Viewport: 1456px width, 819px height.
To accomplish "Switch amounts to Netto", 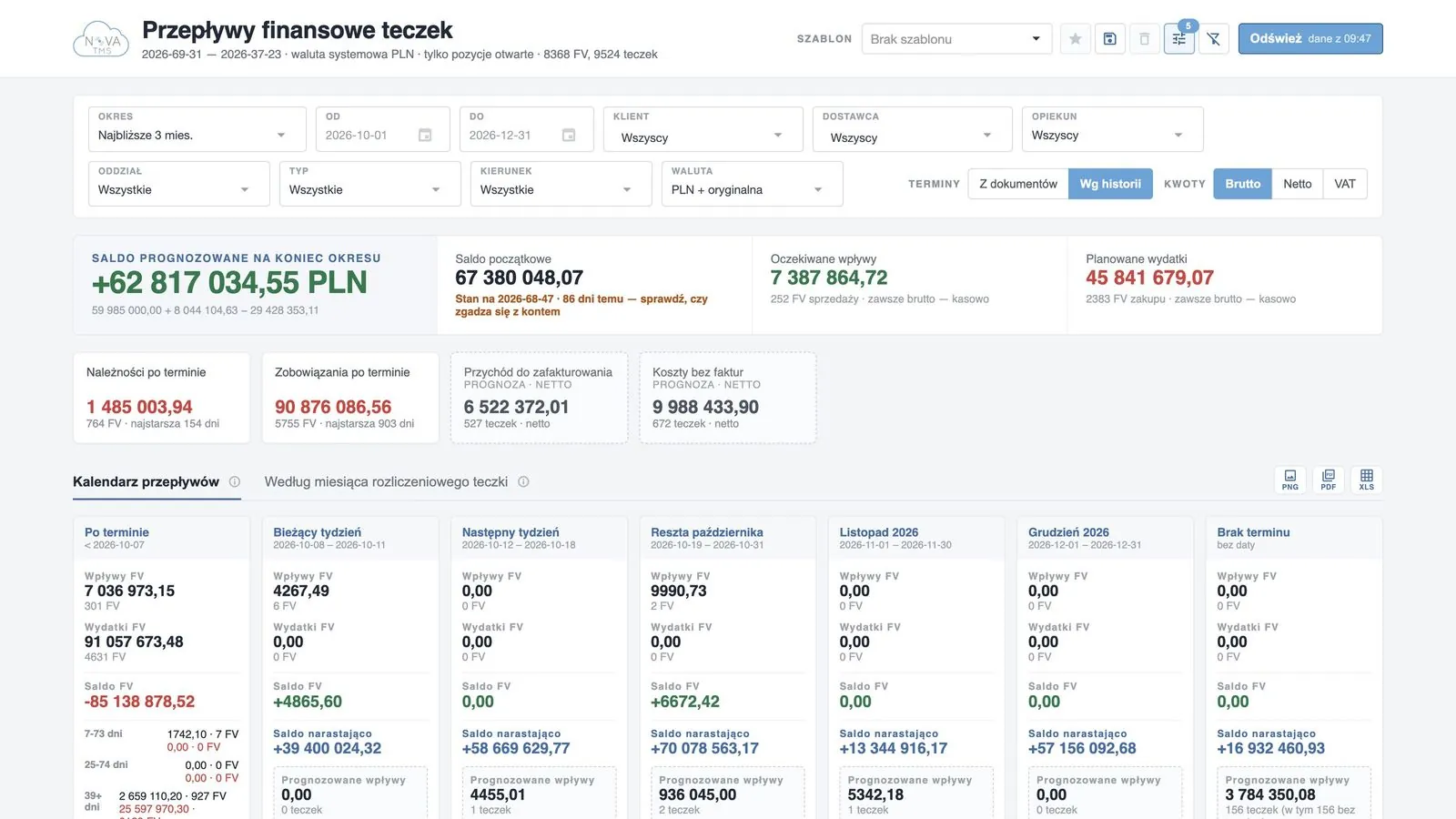I will [x=1298, y=184].
